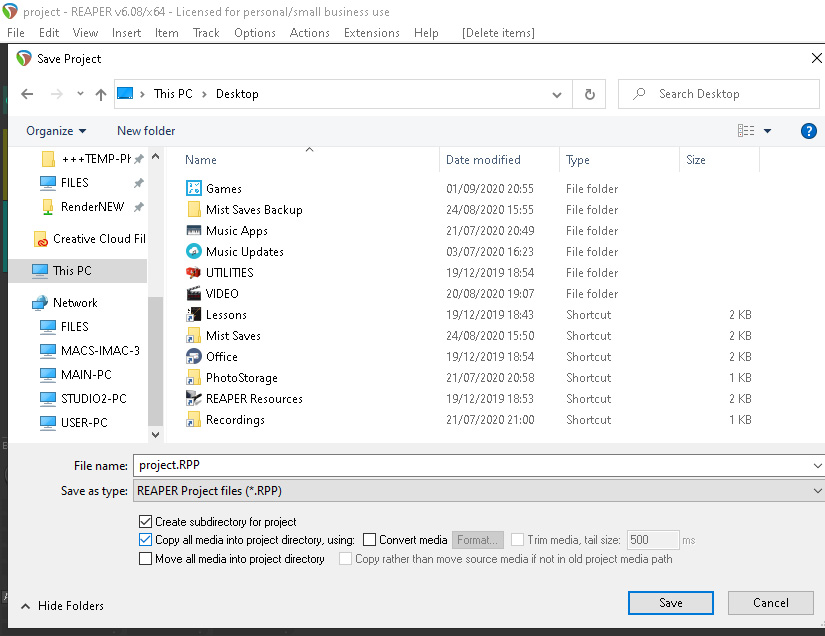
Task: Open the Extensions menu
Action: pyautogui.click(x=372, y=33)
